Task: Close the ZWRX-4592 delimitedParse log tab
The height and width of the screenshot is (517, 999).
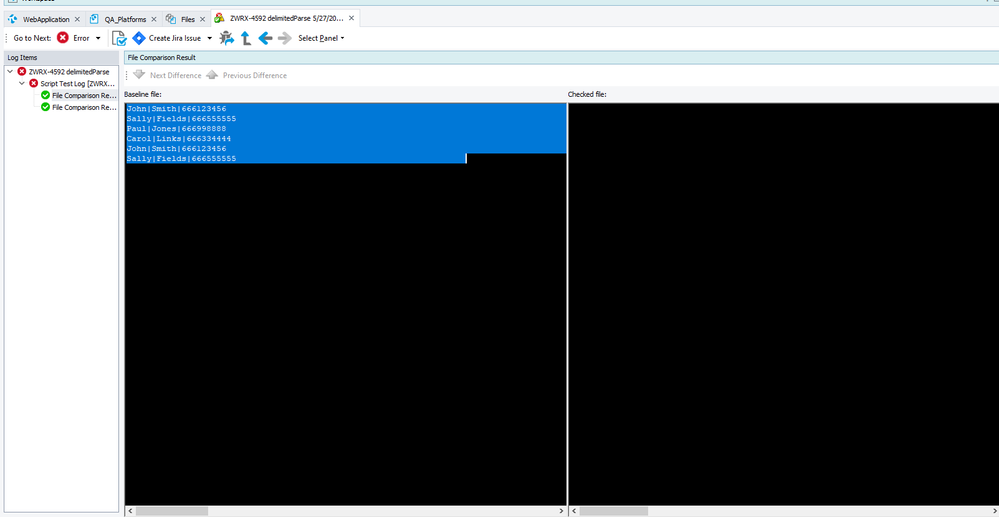Action: pos(351,19)
